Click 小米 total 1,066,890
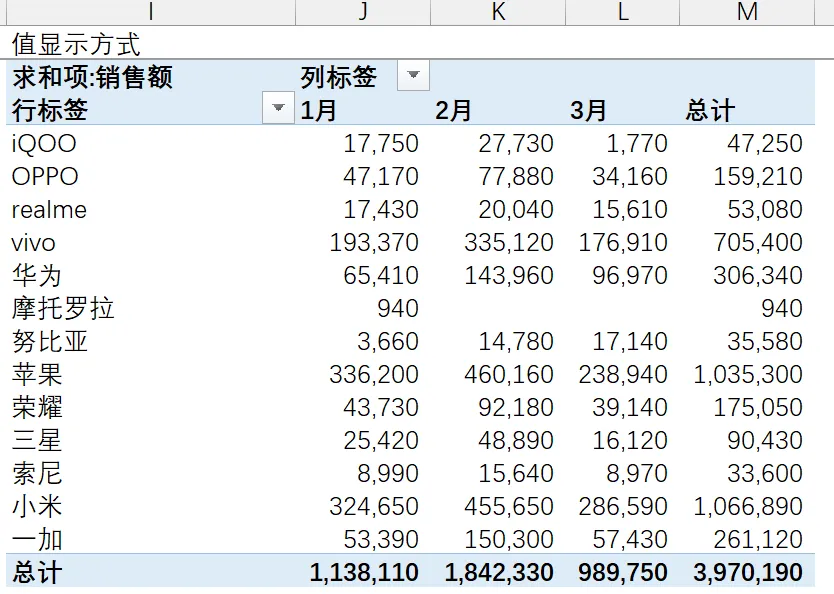The width and height of the screenshot is (834, 594). pos(748,506)
